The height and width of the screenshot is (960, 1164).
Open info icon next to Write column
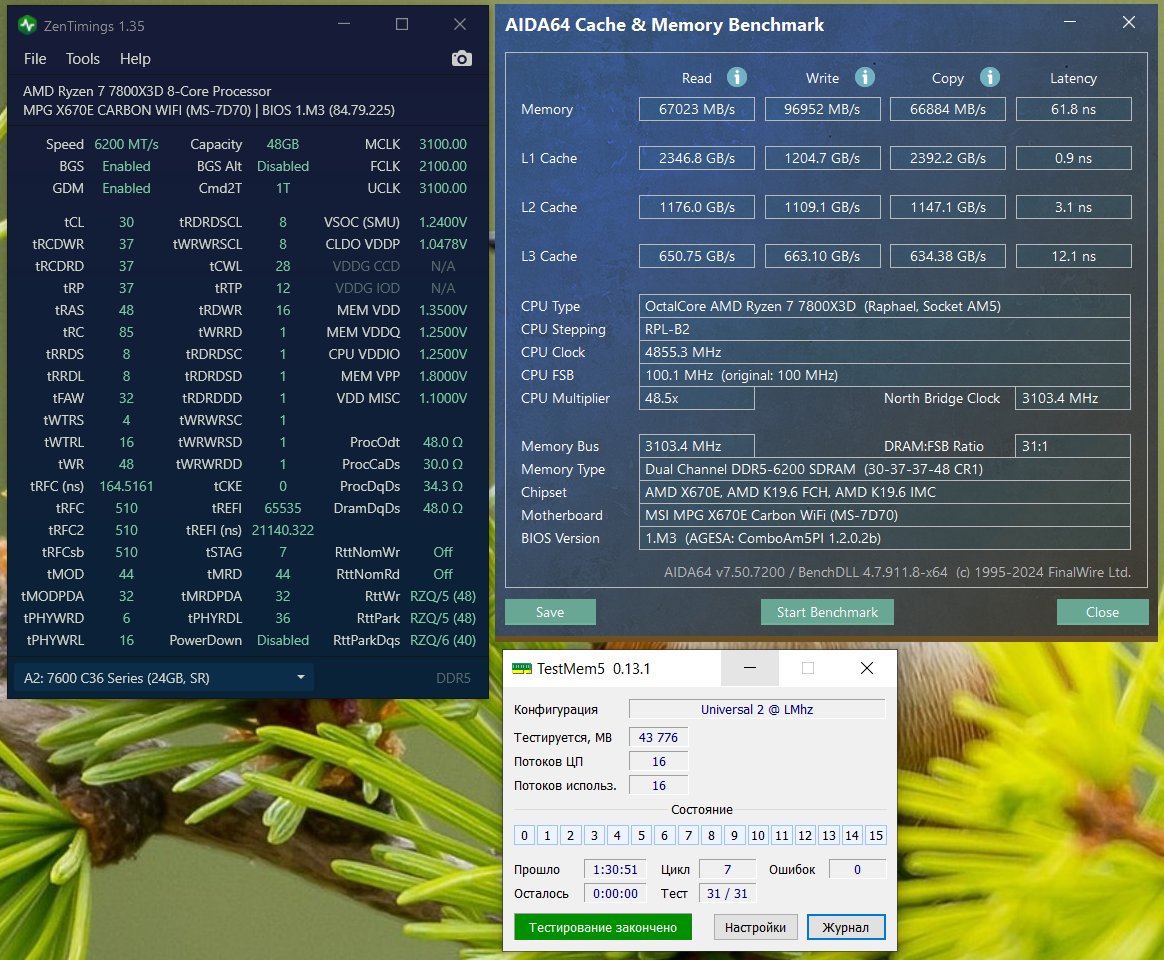point(864,77)
